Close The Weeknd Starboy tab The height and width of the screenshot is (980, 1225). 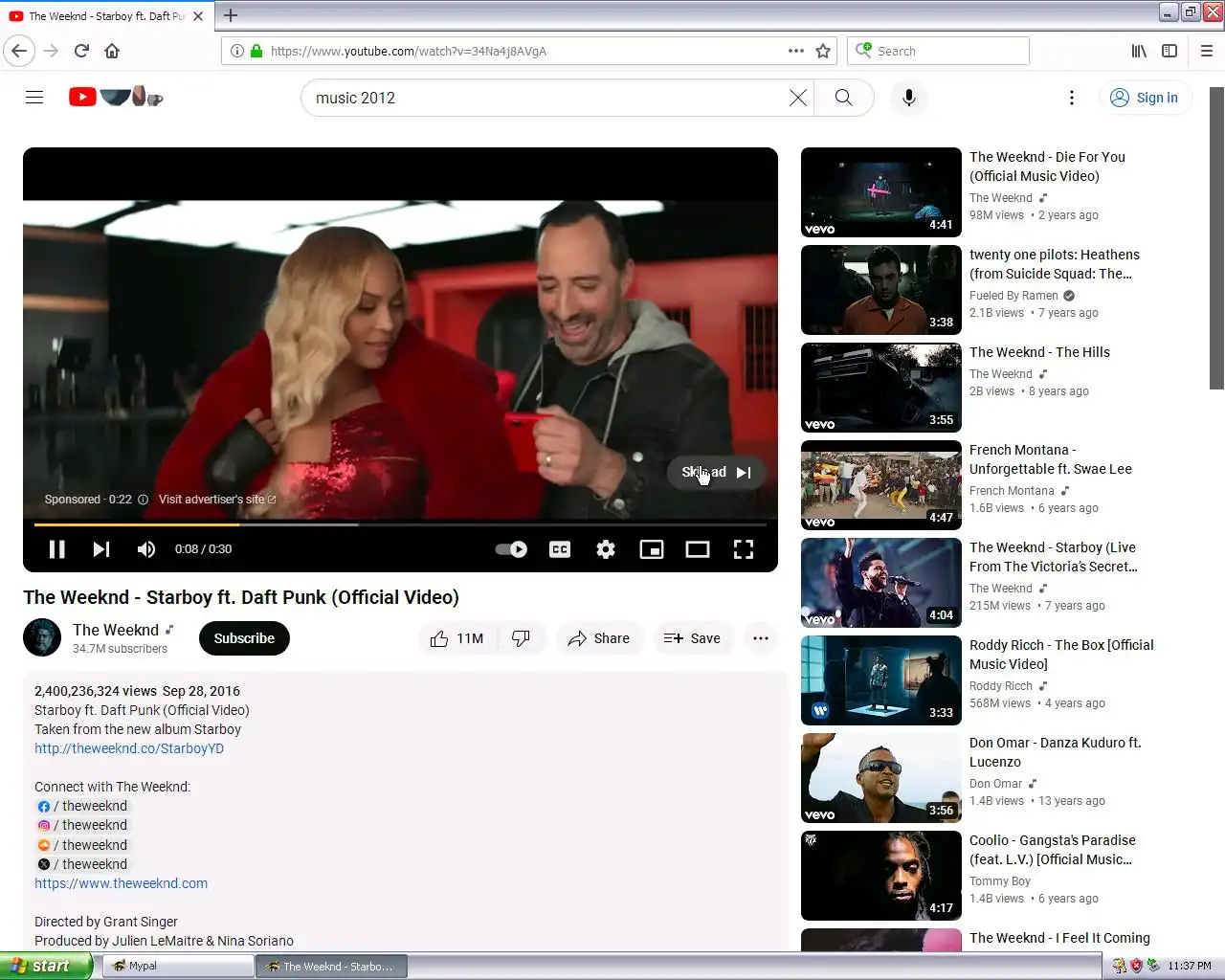coord(198,16)
